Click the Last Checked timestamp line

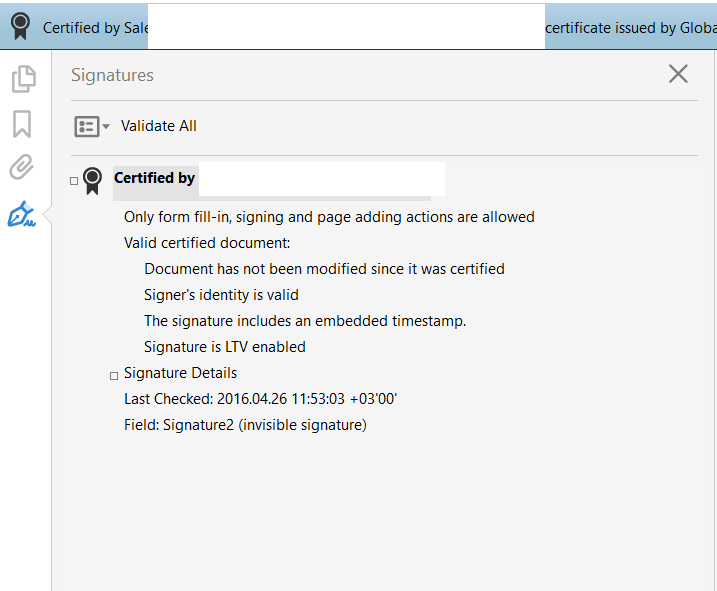coord(260,399)
